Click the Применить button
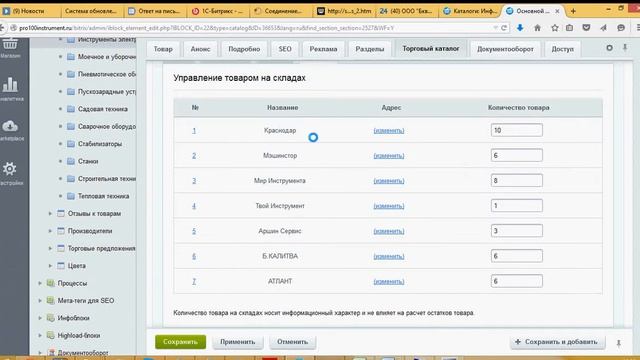The width and height of the screenshot is (640, 360). point(238,342)
